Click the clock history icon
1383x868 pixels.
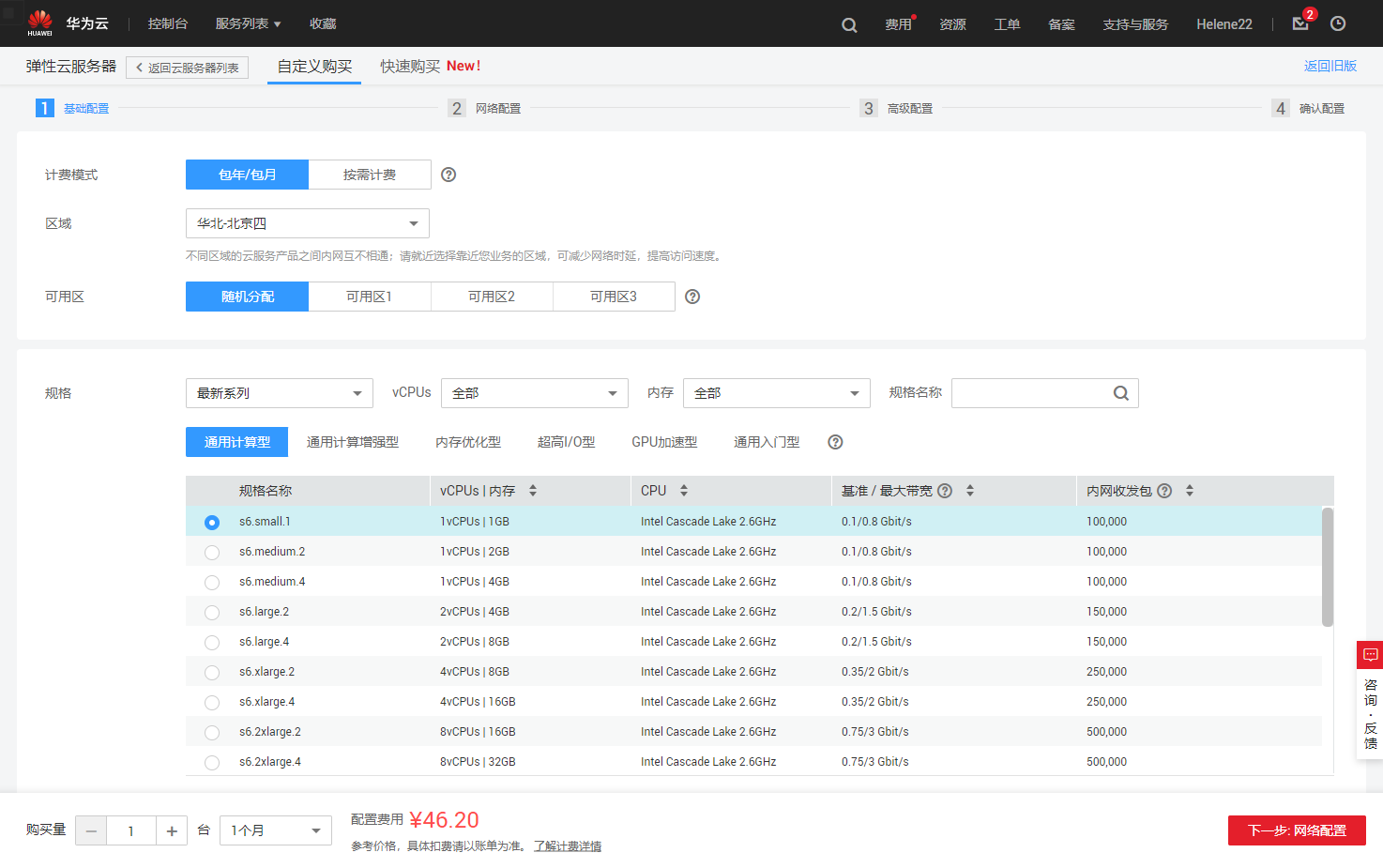pyautogui.click(x=1338, y=23)
